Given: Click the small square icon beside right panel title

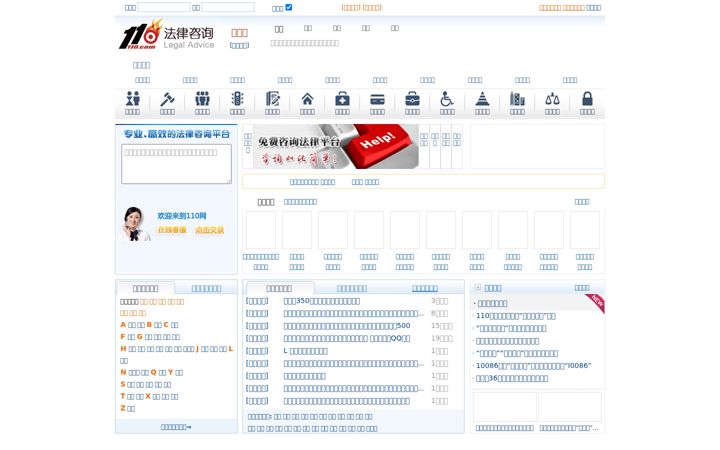Looking at the screenshot, I should pyautogui.click(x=478, y=287).
